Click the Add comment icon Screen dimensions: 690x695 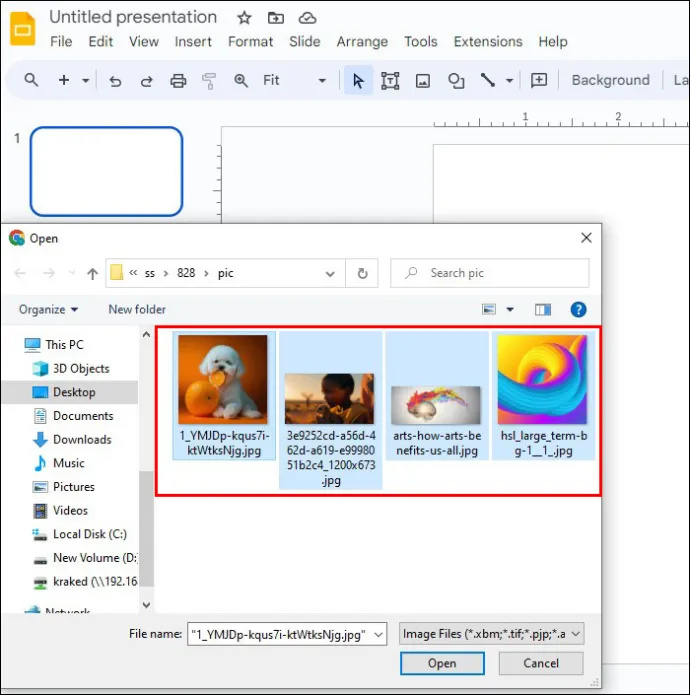(539, 80)
